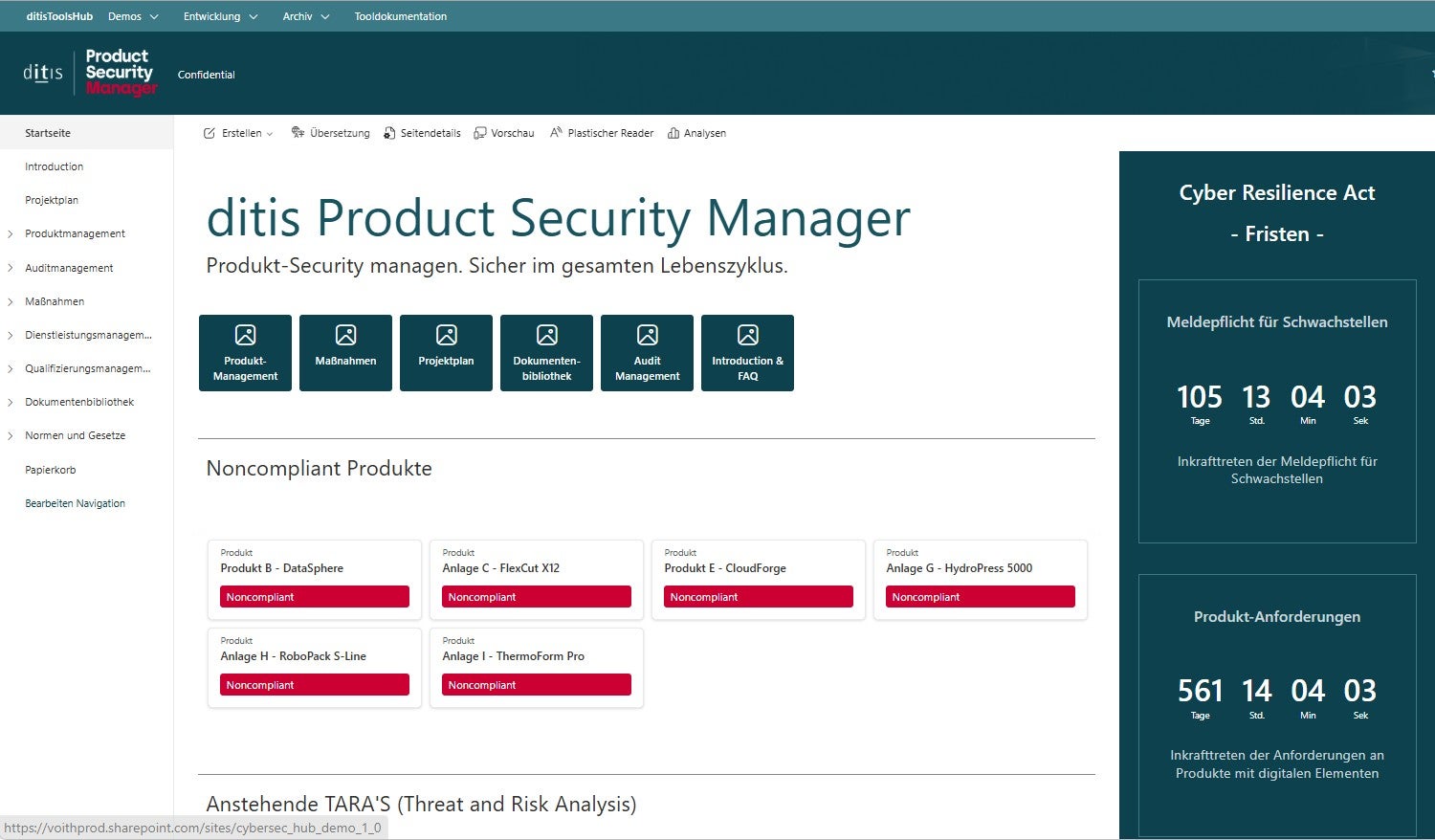Click the Anstehende TARA'S section heading
Image resolution: width=1435 pixels, height=840 pixels.
[x=422, y=805]
